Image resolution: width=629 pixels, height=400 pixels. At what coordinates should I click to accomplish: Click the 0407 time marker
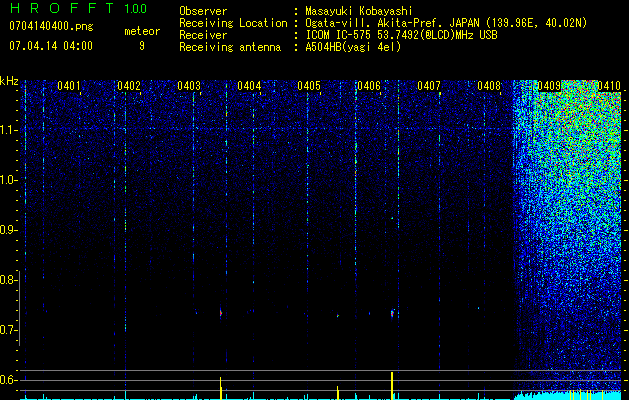(x=429, y=86)
